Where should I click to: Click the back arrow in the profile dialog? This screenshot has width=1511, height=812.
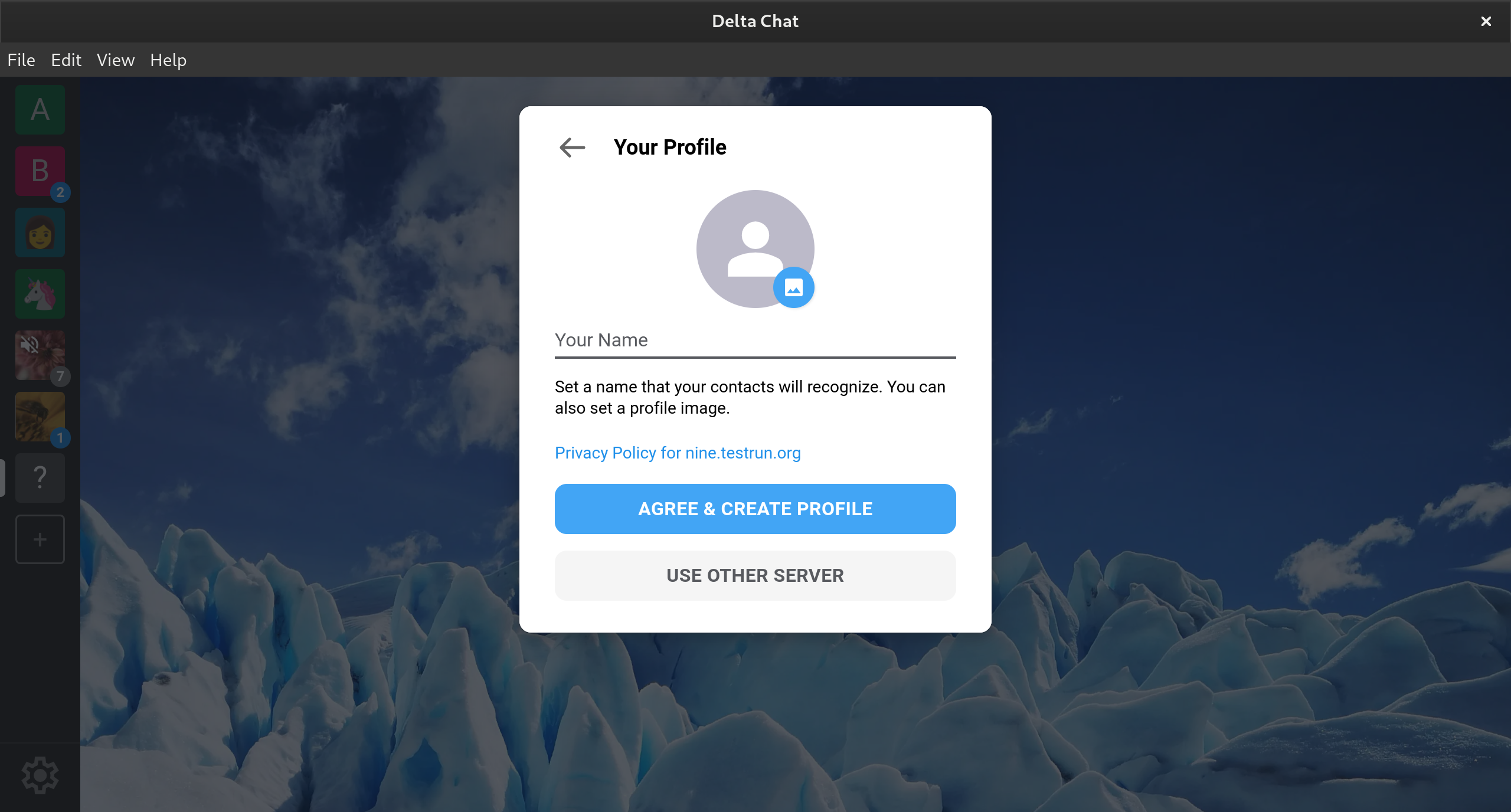[572, 147]
